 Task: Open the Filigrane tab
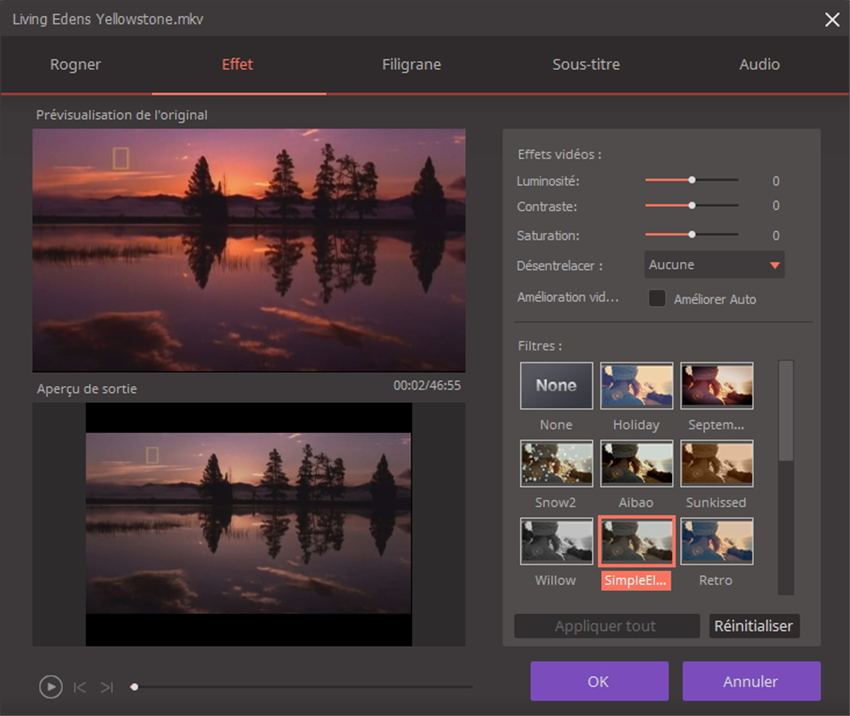coord(411,64)
